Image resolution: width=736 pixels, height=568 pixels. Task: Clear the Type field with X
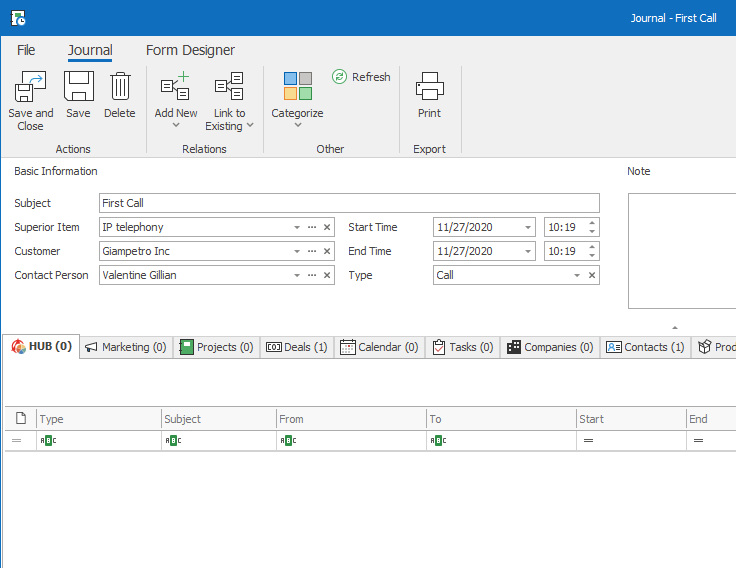tap(592, 276)
